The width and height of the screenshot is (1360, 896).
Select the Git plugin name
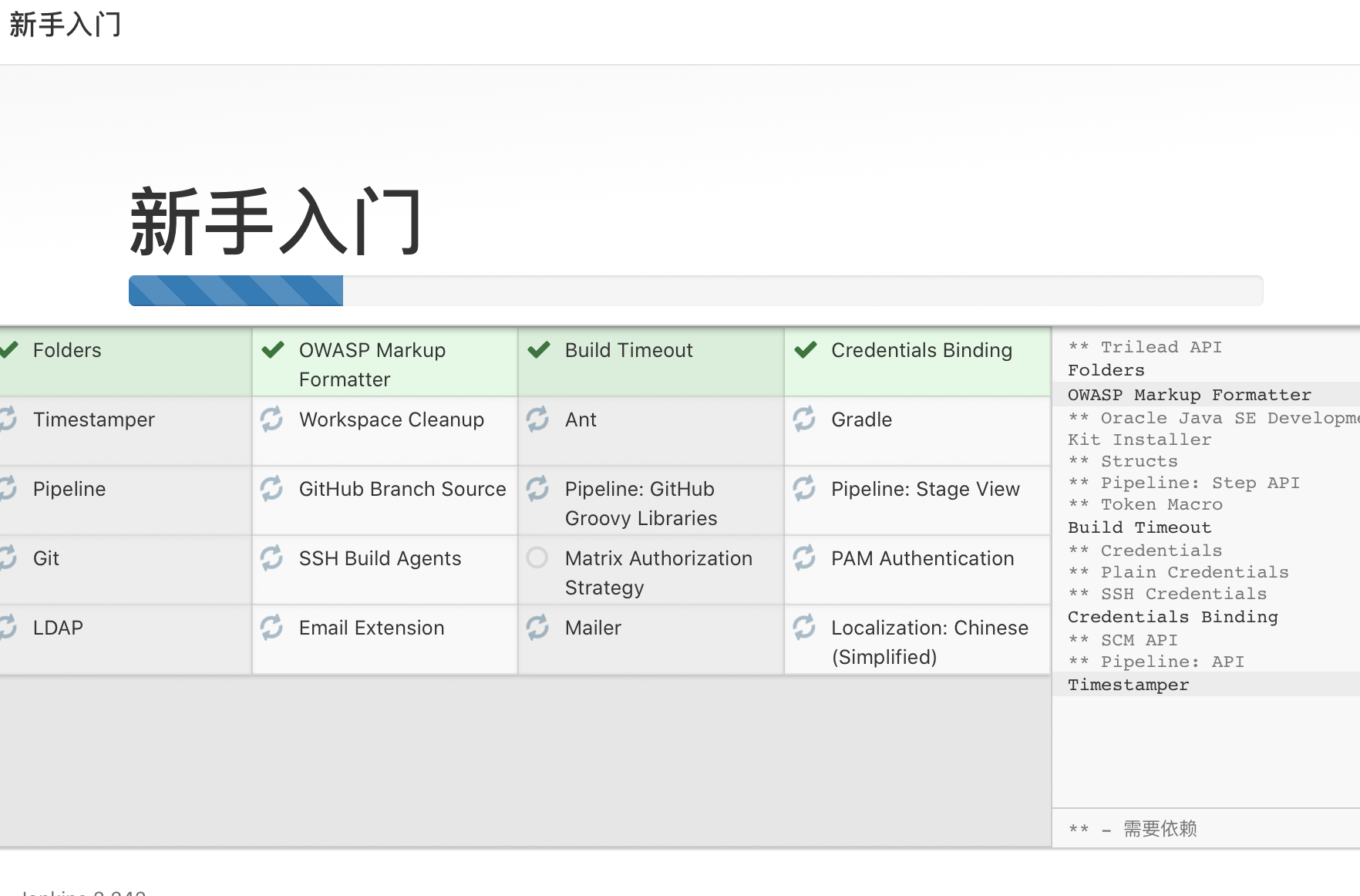click(46, 558)
